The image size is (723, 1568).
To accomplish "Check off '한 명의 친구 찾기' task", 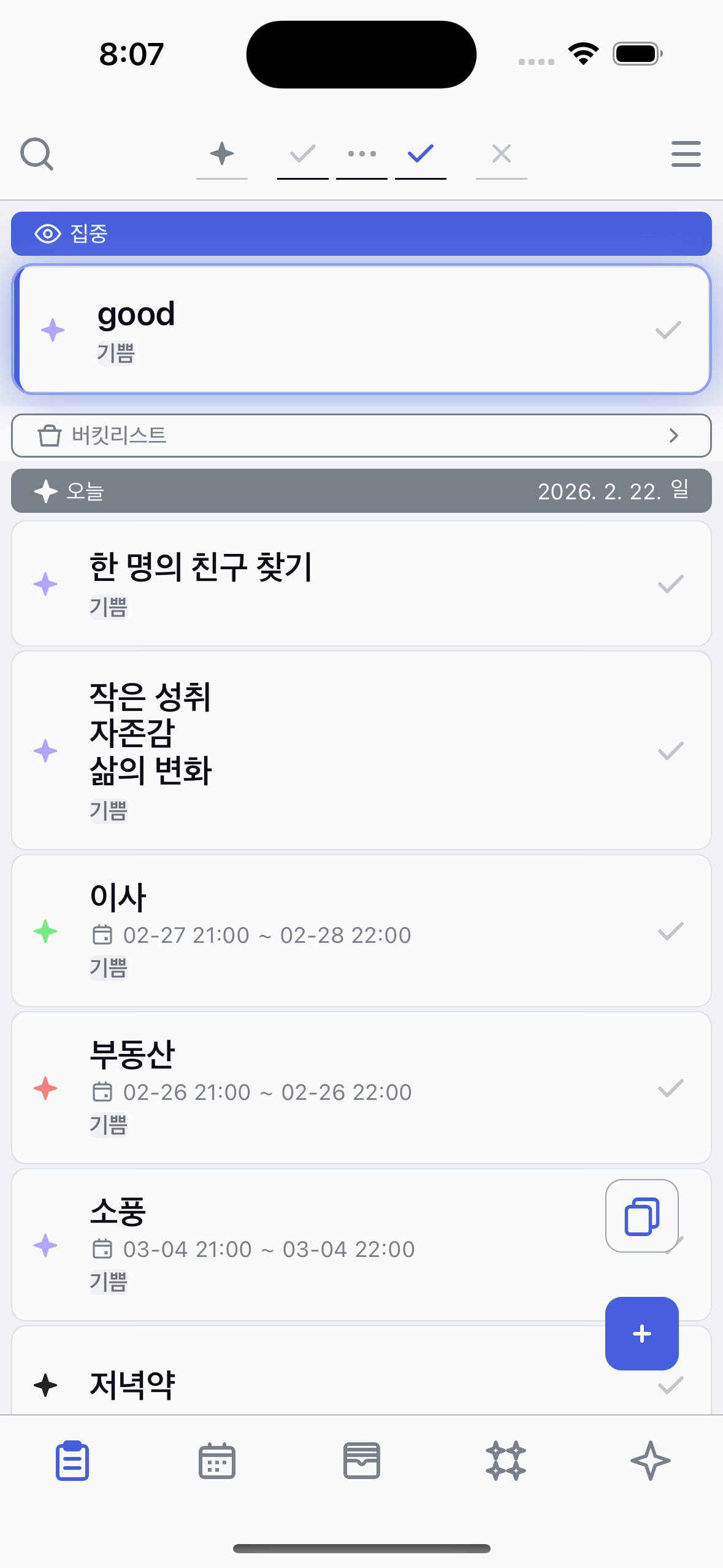I will click(x=670, y=584).
